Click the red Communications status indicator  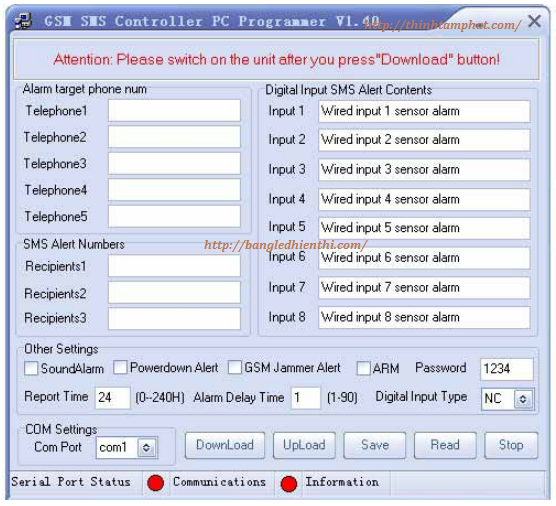[x=289, y=484]
